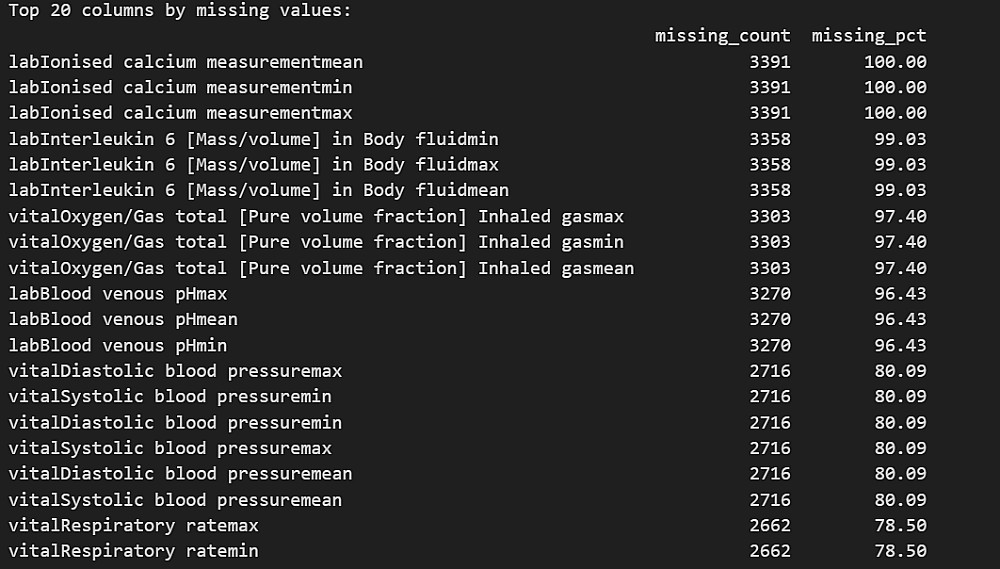Click the vitalRespiratory ratemax row label
Screen dimensions: 1000x569
(x=133, y=526)
